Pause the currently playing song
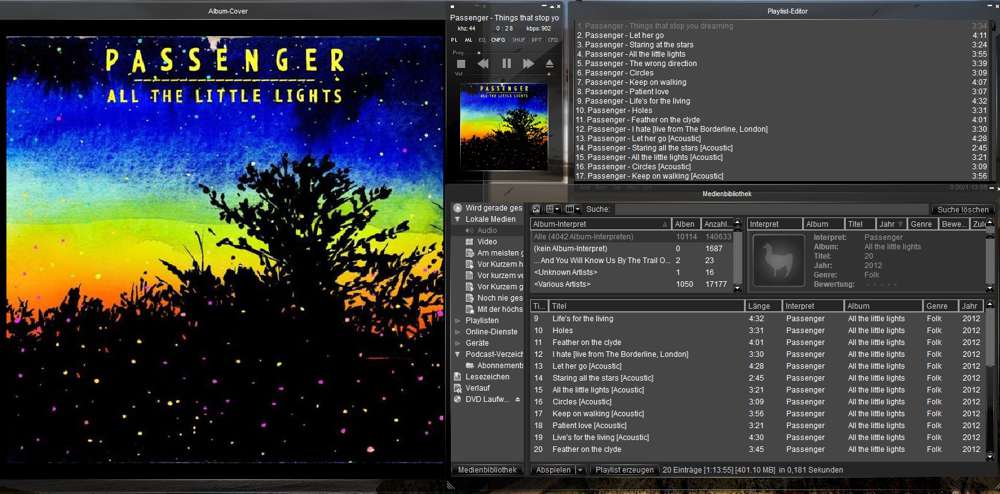Viewport: 1000px width, 494px height. point(506,63)
